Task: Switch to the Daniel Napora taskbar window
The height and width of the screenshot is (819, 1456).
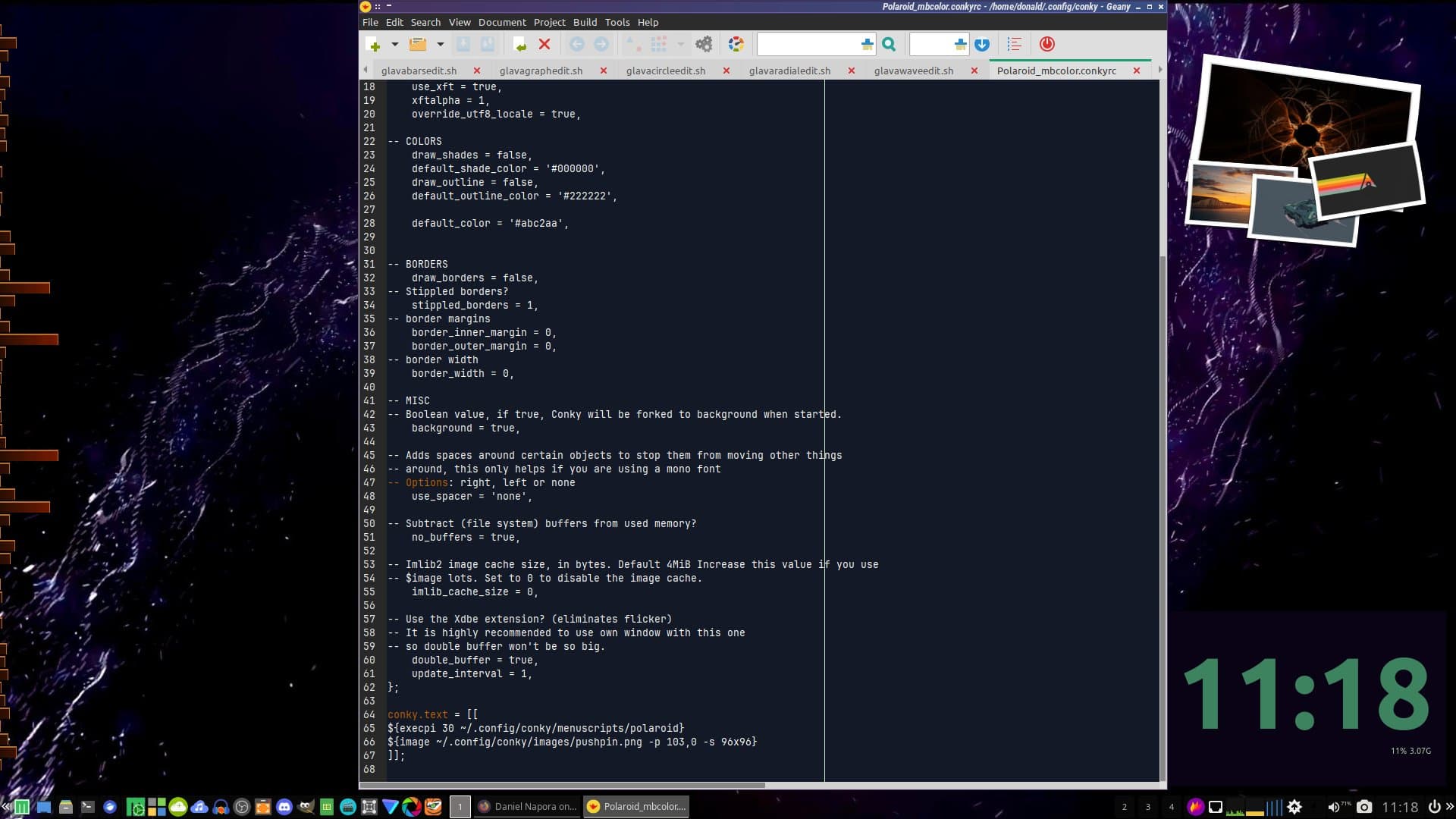Action: click(528, 807)
